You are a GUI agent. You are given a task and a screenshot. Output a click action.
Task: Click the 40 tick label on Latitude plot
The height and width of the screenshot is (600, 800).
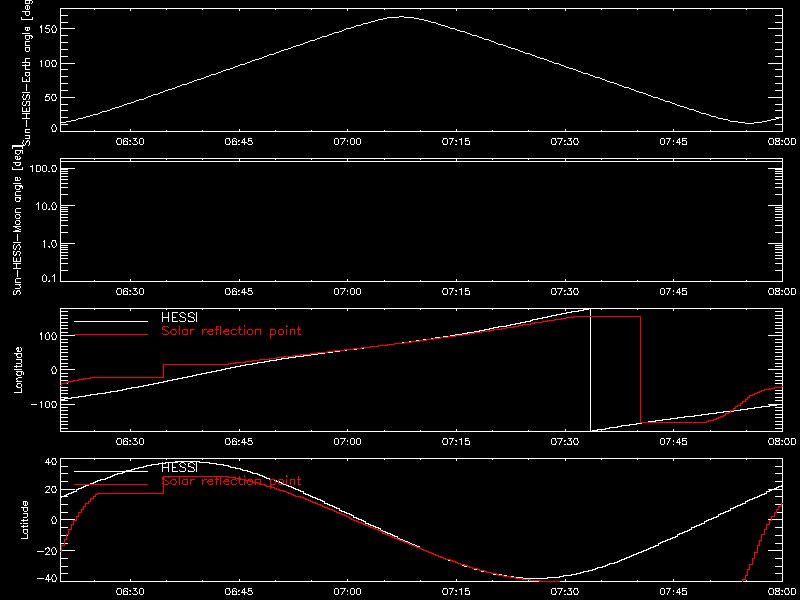point(51,462)
